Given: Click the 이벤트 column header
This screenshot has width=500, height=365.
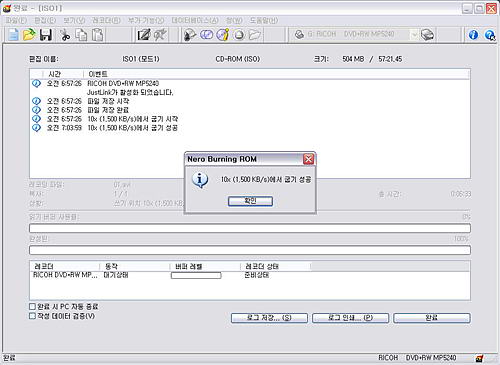Looking at the screenshot, I should [277, 74].
